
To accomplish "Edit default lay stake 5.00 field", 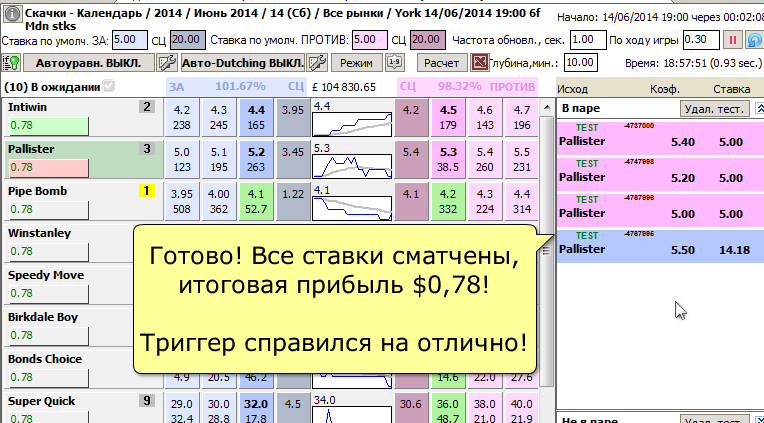I will [x=370, y=40].
